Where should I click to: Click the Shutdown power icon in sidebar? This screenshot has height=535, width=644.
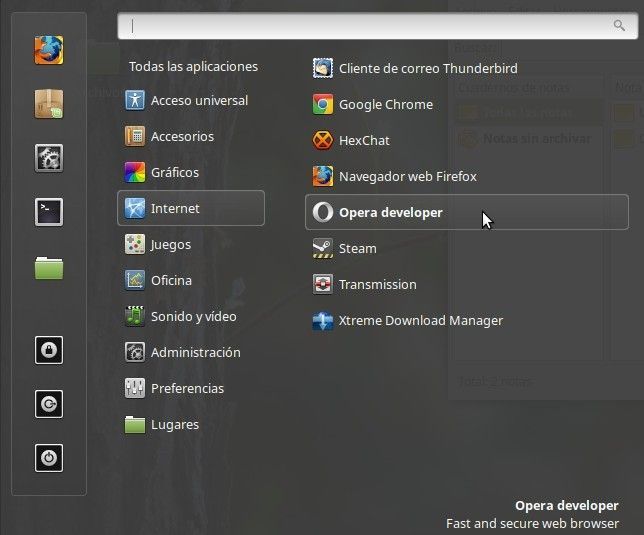(49, 458)
